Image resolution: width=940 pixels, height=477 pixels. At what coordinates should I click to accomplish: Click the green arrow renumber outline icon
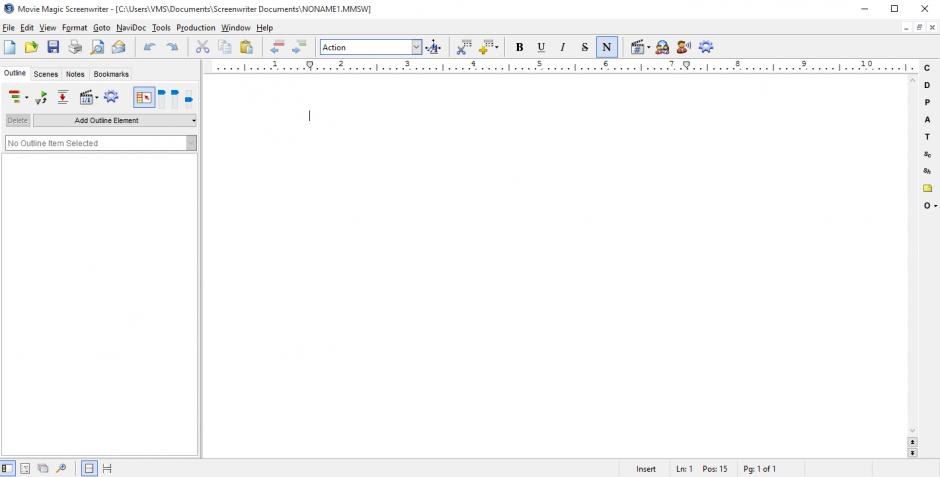(x=41, y=97)
